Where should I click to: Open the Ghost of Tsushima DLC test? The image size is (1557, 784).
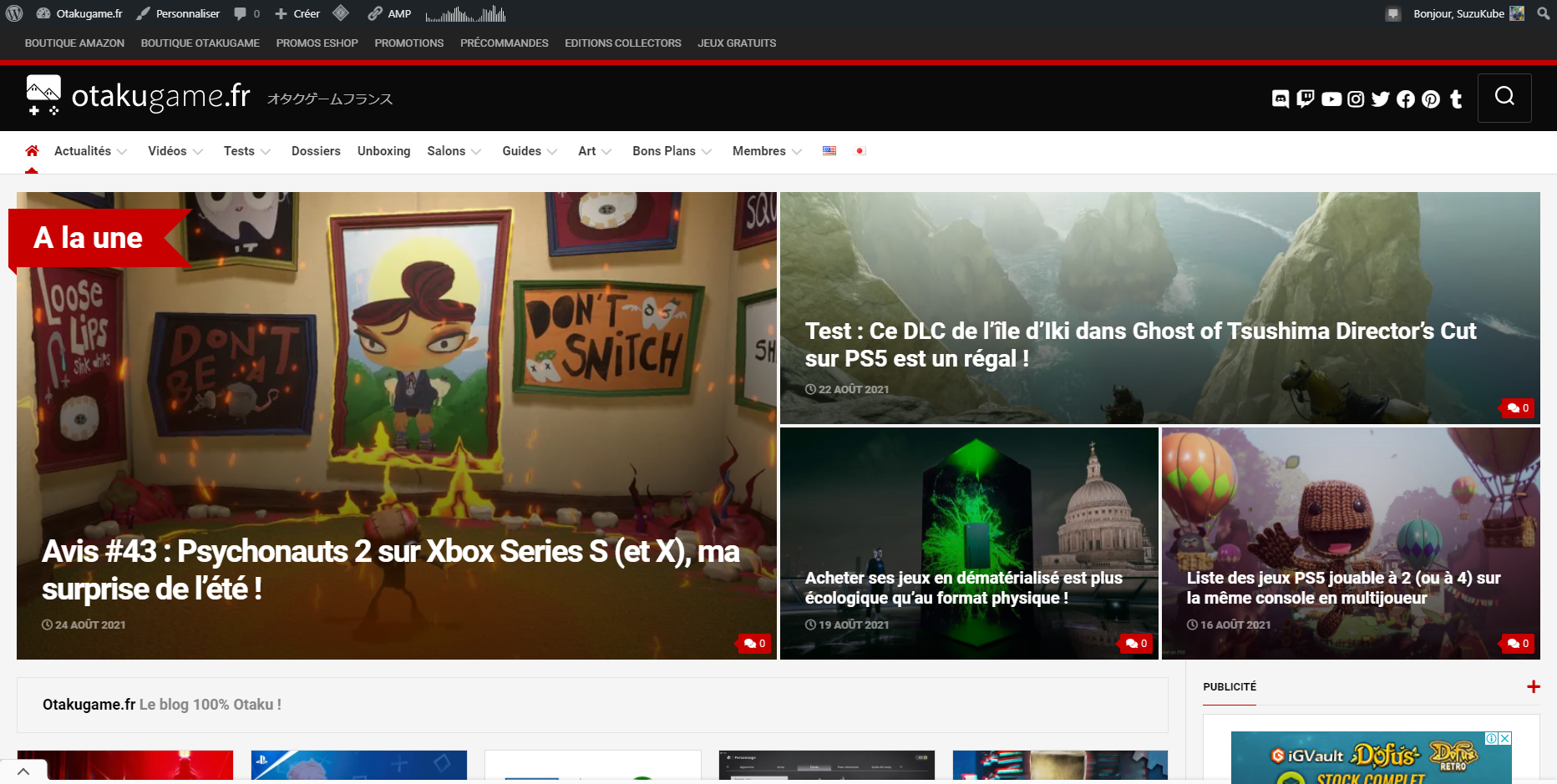1140,344
